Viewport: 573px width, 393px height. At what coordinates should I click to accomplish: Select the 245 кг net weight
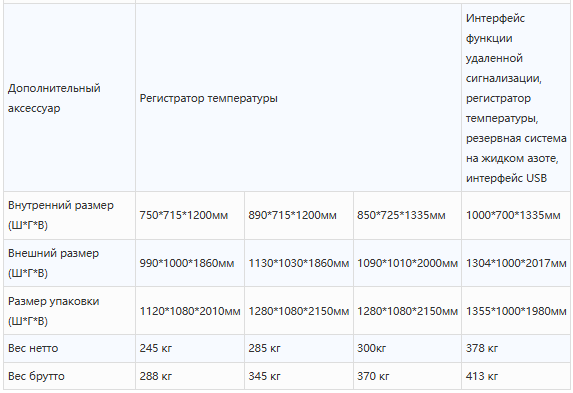pos(156,348)
